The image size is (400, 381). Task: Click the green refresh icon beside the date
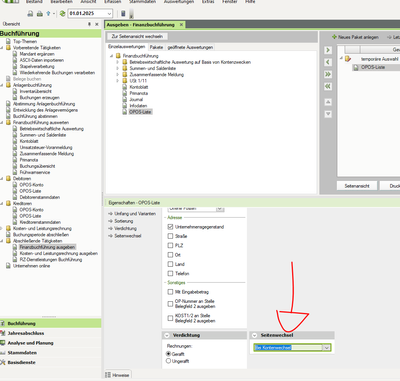(62, 14)
